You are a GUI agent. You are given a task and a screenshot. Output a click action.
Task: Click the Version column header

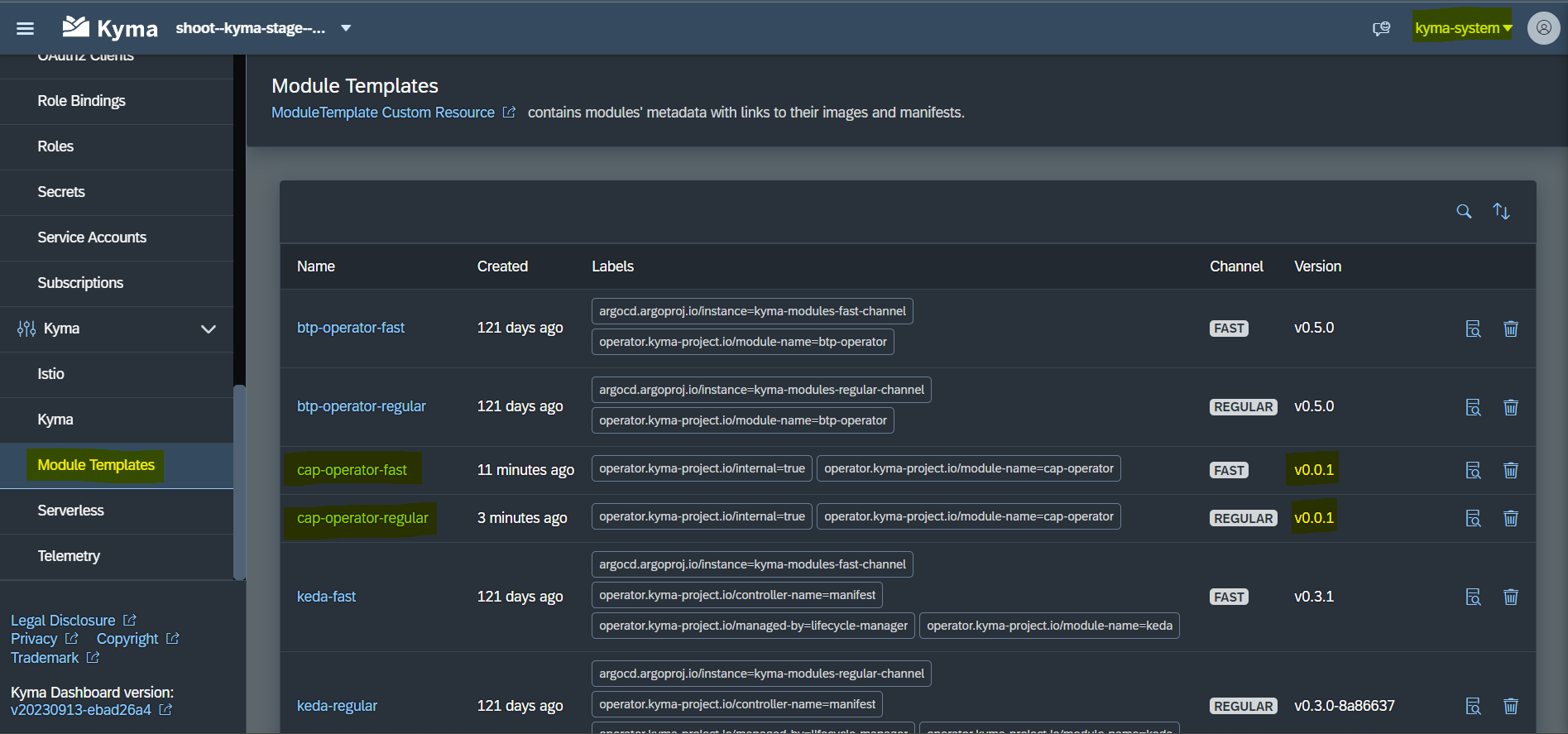coord(1317,266)
